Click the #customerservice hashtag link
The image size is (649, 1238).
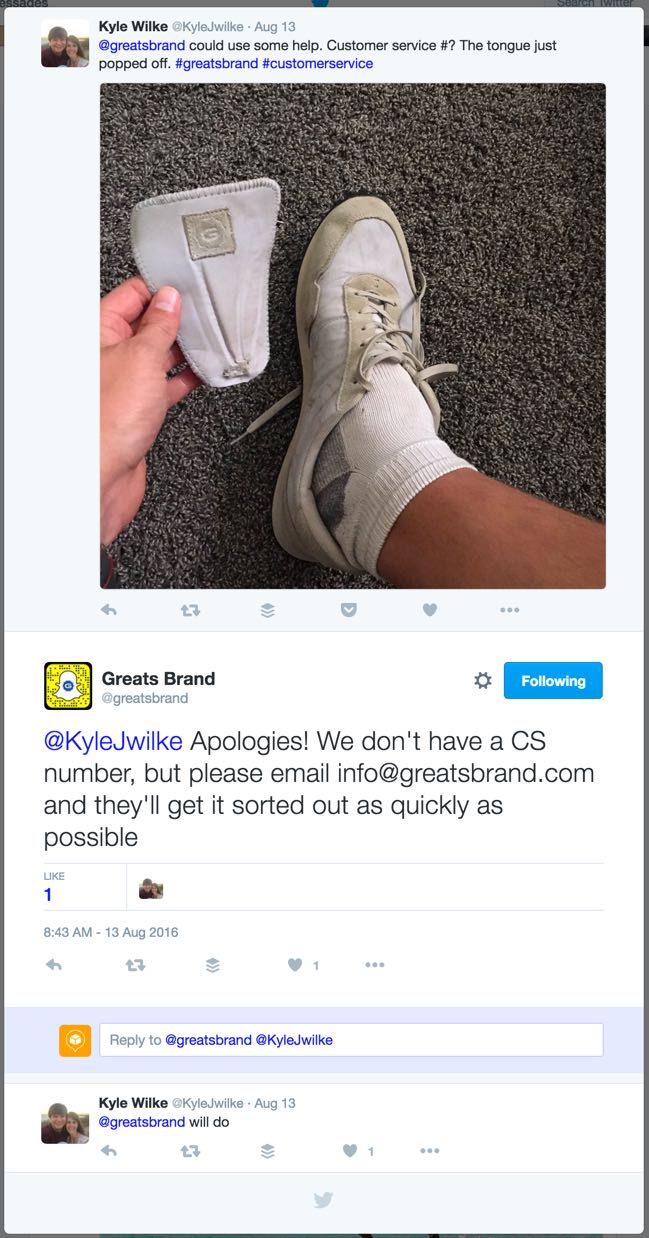(317, 63)
